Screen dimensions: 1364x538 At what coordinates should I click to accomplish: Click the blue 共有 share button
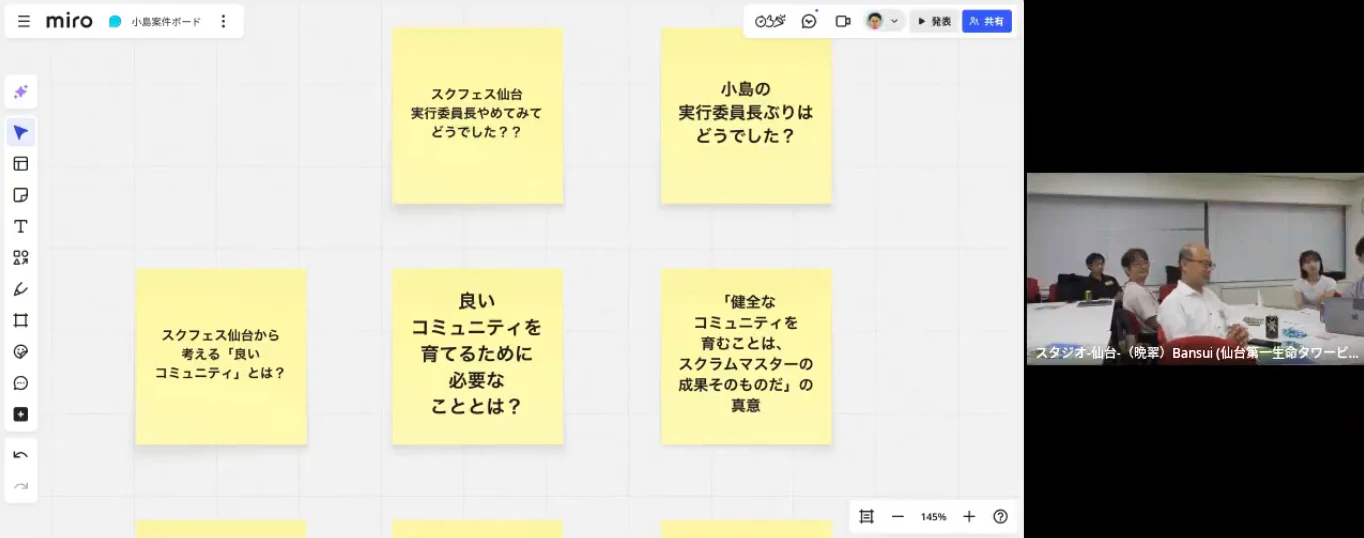pos(986,21)
